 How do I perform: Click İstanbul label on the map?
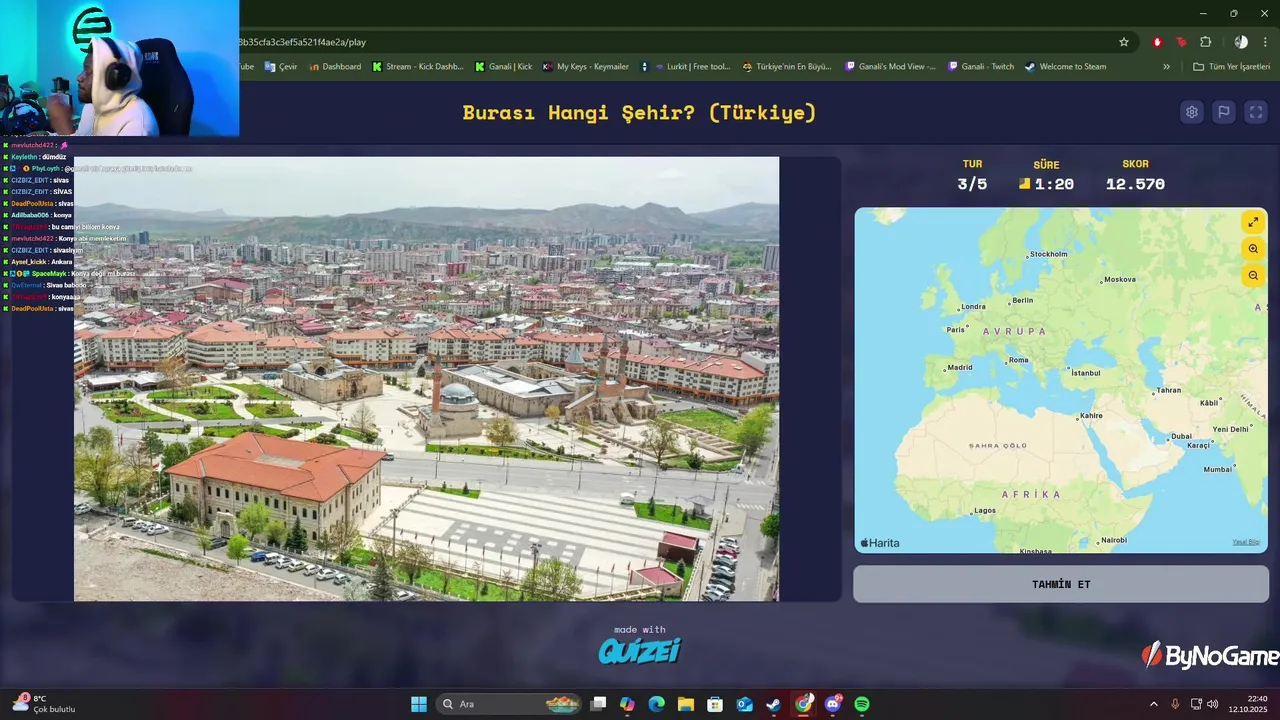point(1084,373)
